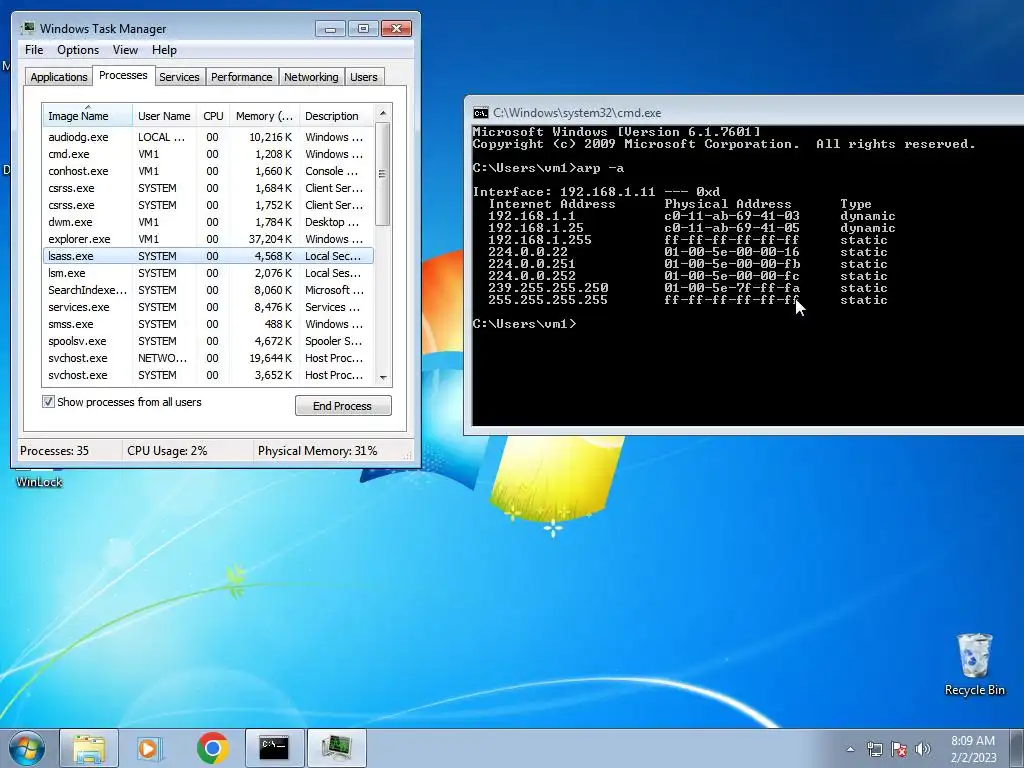This screenshot has height=768, width=1024.
Task: Select svchost.exe run by NETWO...
Action: tap(208, 358)
